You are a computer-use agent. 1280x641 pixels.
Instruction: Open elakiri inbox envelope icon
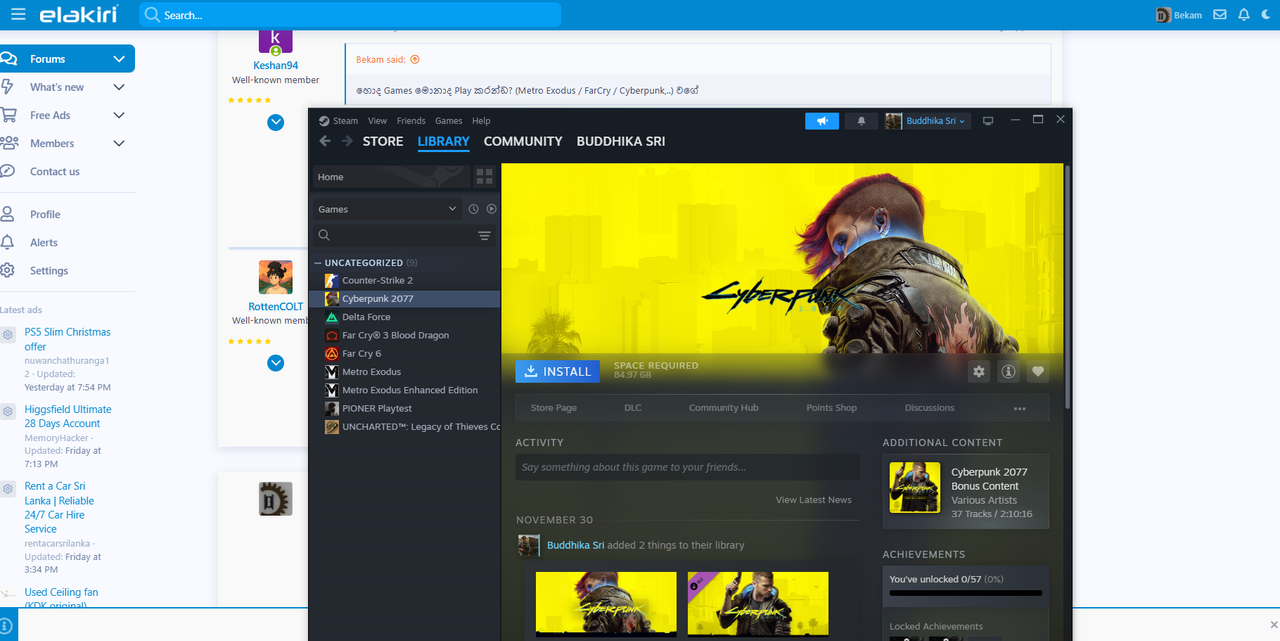pyautogui.click(x=1219, y=15)
